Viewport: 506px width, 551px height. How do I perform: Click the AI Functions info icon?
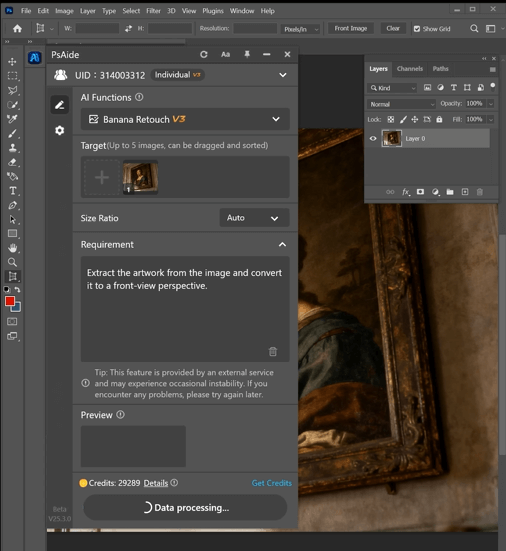pyautogui.click(x=139, y=97)
